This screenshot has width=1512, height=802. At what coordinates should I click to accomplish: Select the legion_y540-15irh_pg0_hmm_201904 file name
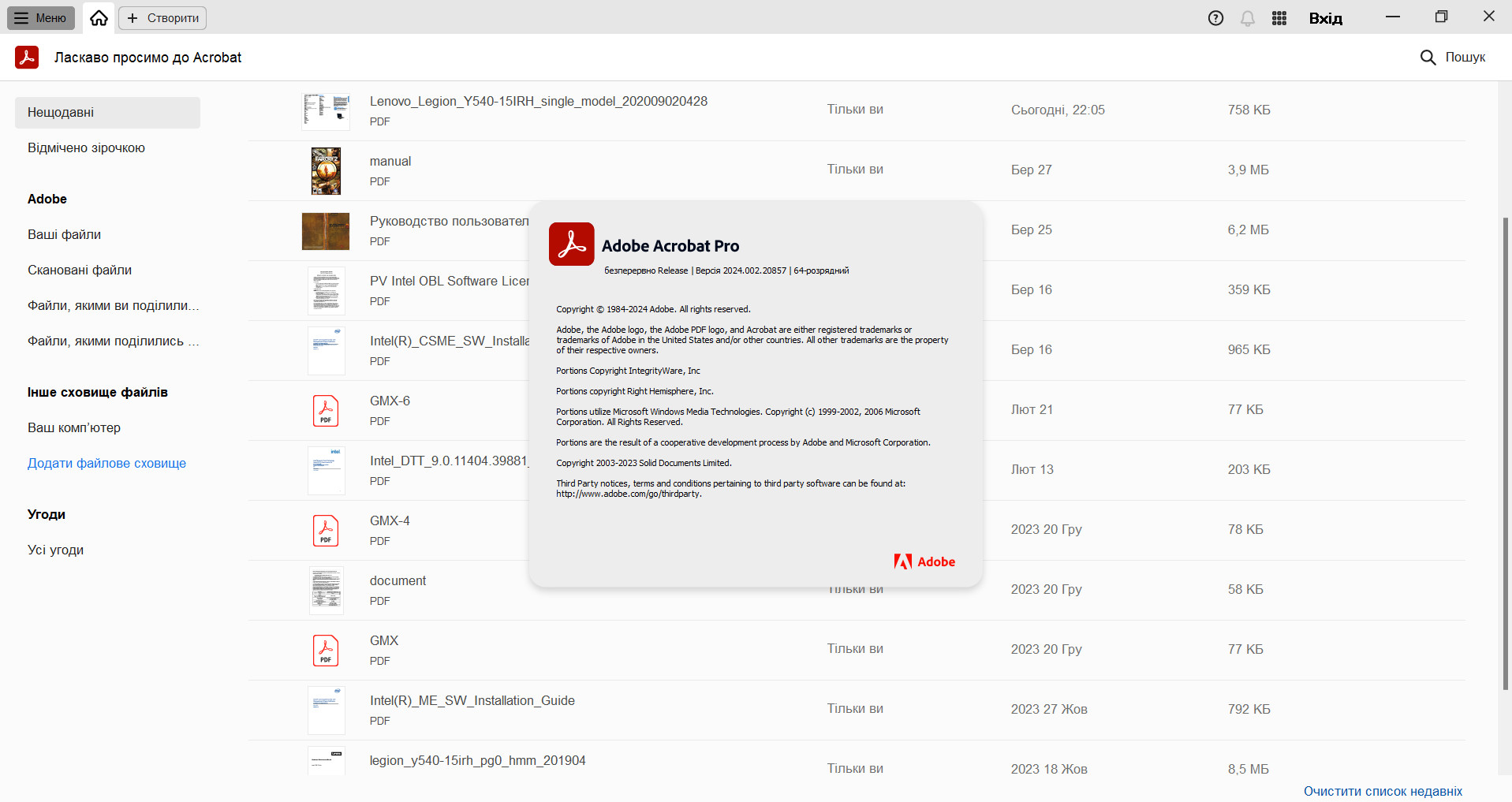pyautogui.click(x=478, y=761)
